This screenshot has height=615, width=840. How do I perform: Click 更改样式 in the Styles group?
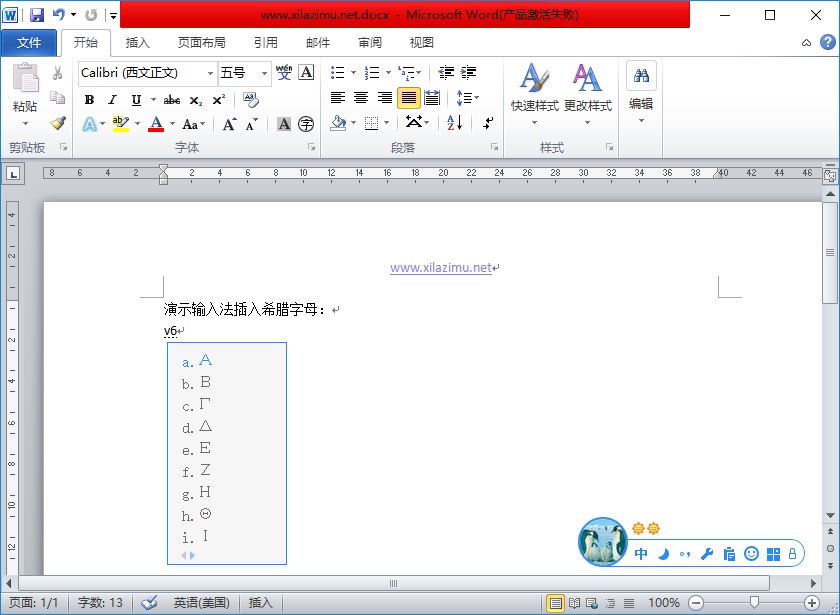point(585,97)
